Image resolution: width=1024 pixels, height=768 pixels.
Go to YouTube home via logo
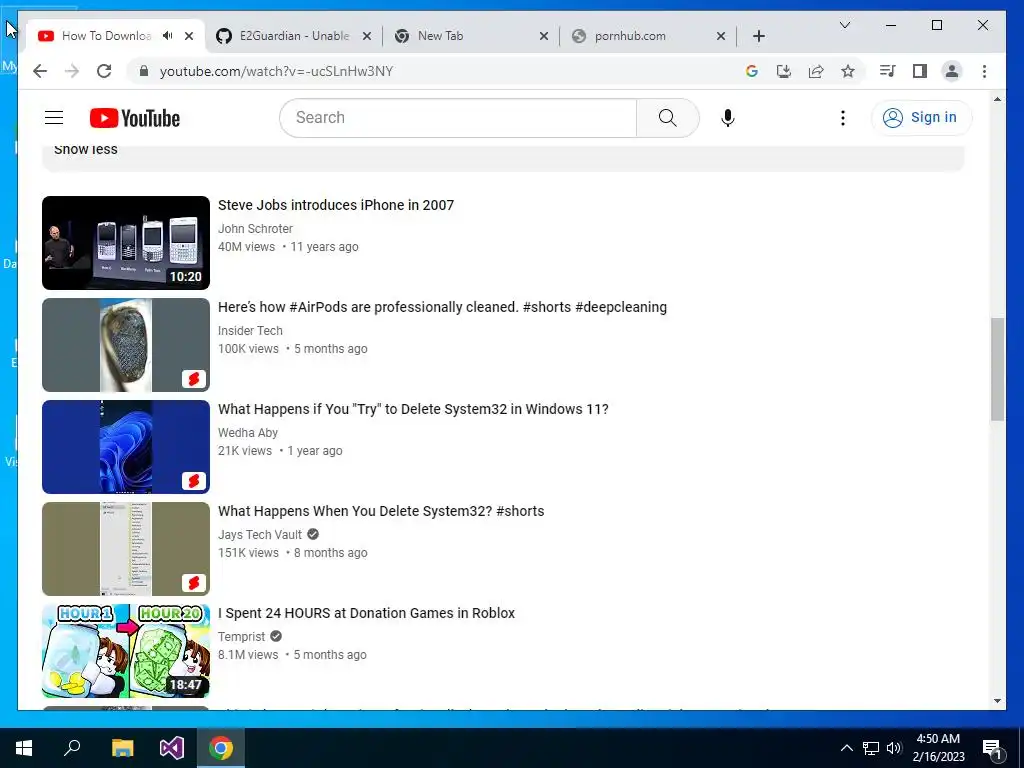(x=135, y=118)
